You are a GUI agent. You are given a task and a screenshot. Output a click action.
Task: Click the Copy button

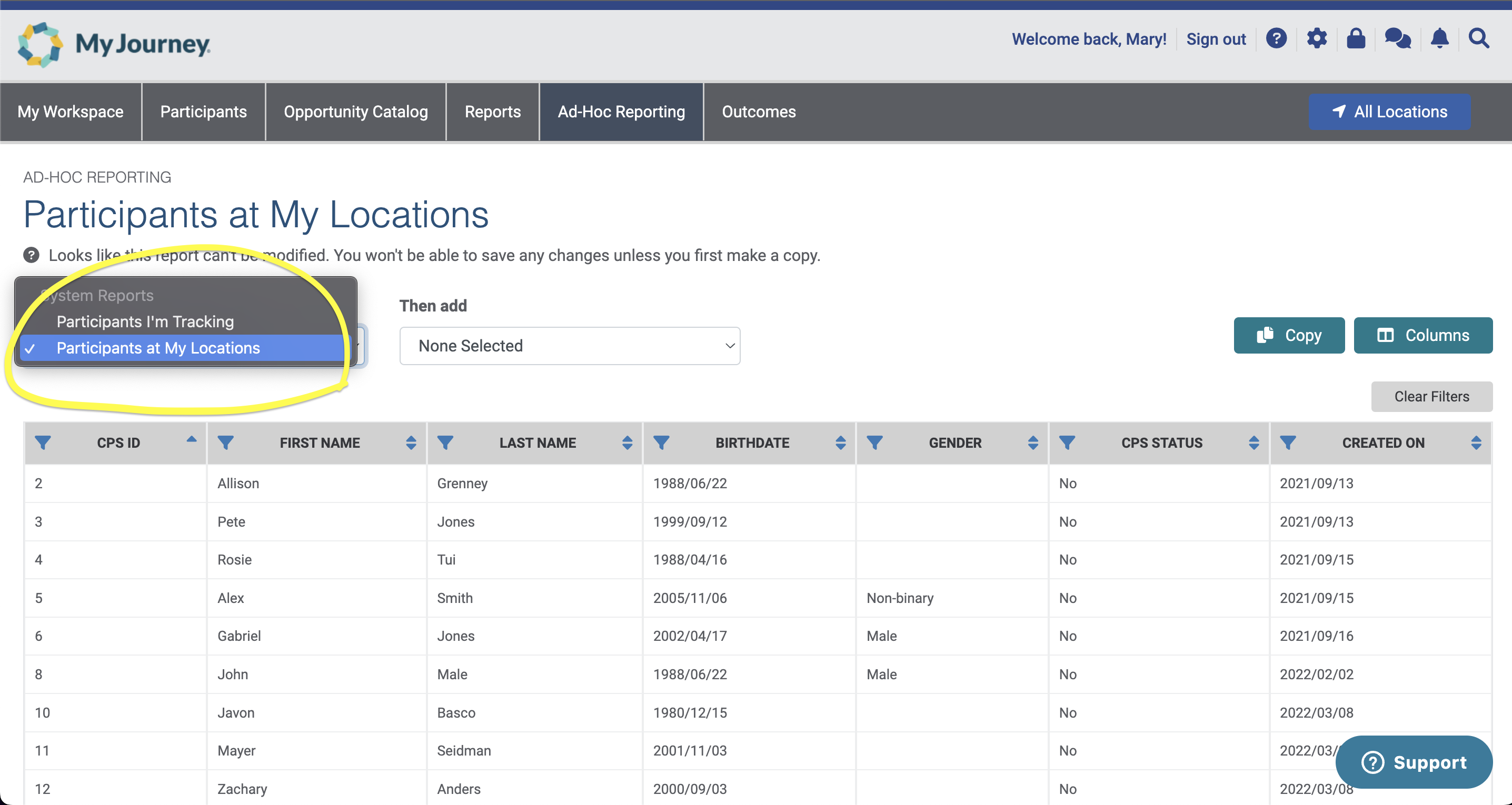[1289, 335]
